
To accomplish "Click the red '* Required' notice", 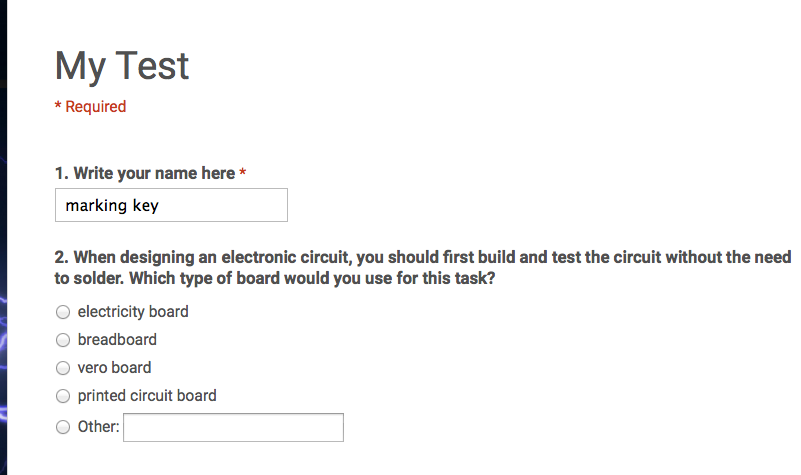I will 90,106.
